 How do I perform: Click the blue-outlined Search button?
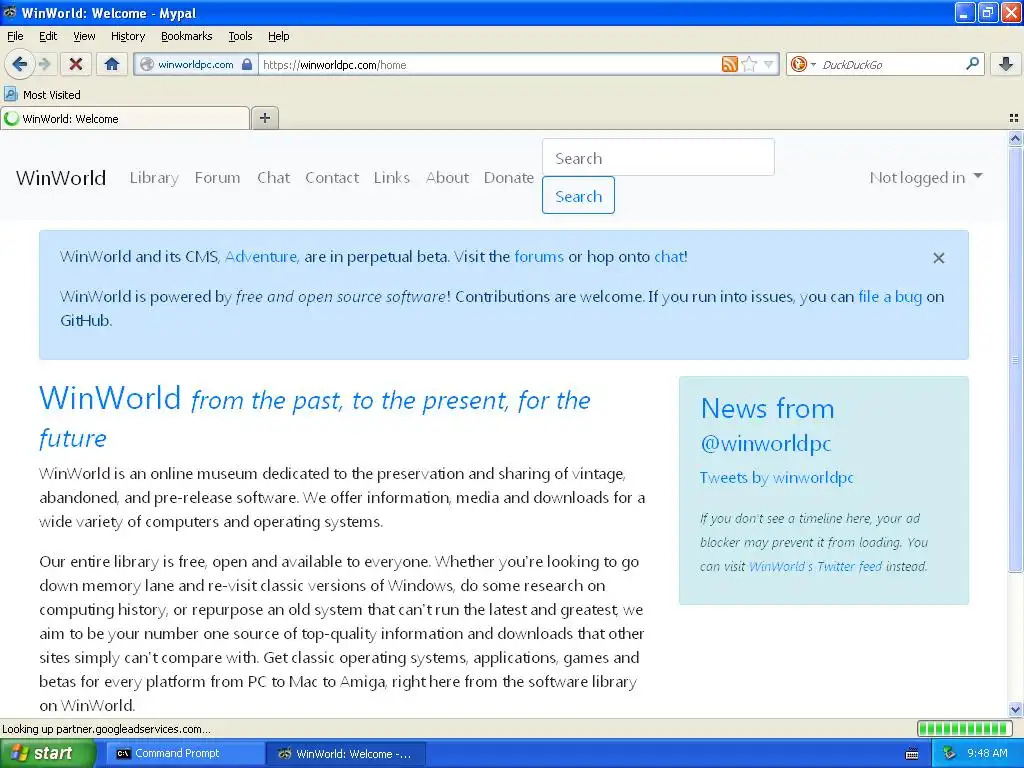pos(578,195)
